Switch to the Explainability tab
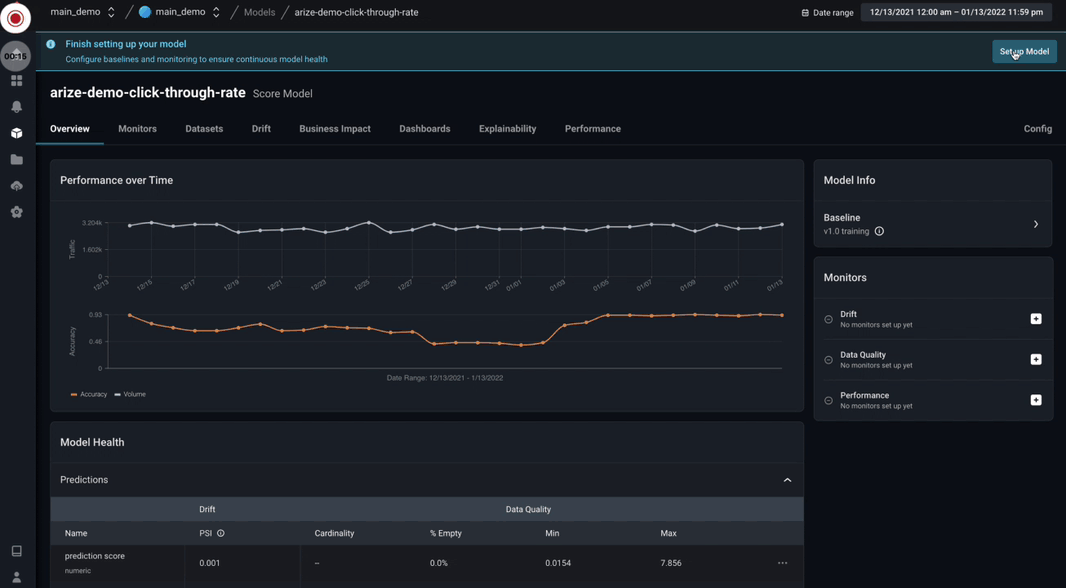Image resolution: width=1066 pixels, height=588 pixels. (x=507, y=128)
